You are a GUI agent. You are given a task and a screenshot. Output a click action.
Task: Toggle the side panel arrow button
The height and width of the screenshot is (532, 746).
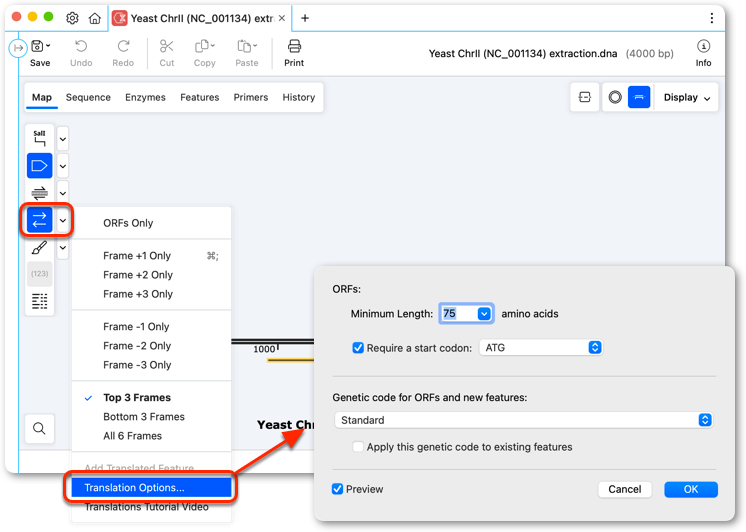pos(18,48)
